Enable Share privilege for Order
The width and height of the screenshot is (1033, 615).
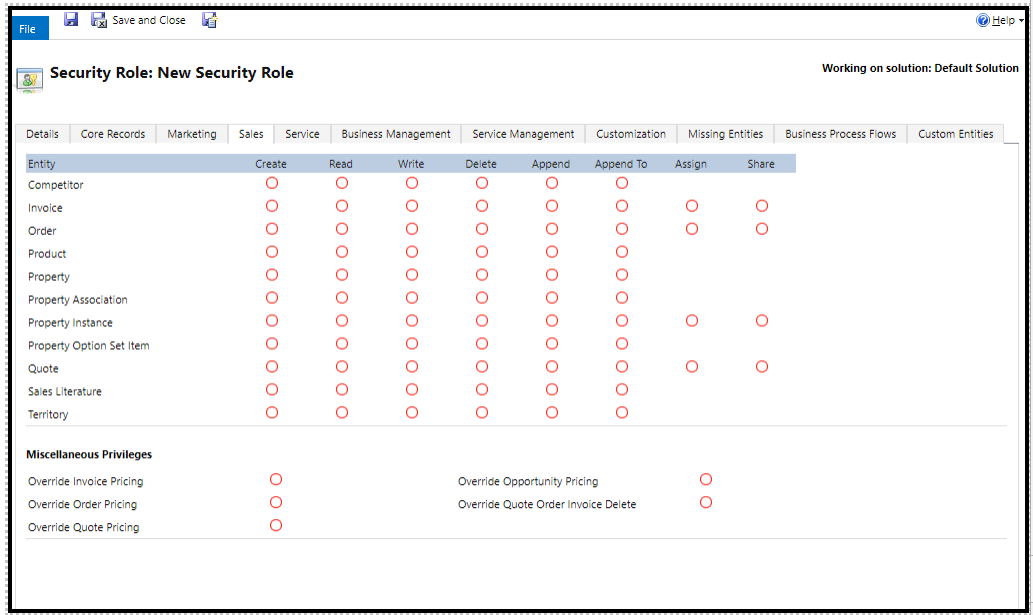(762, 228)
